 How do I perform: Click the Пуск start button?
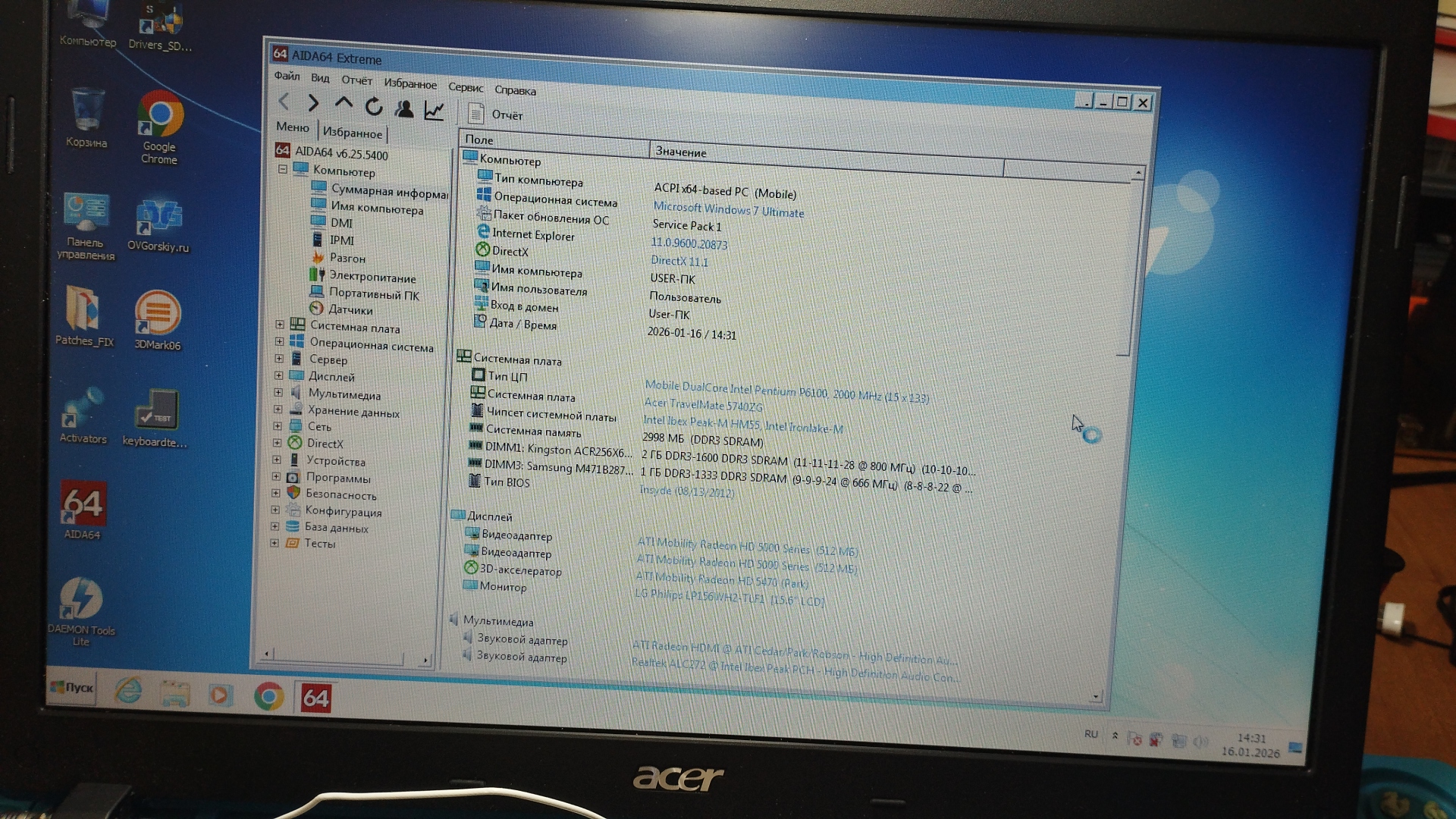[x=72, y=687]
